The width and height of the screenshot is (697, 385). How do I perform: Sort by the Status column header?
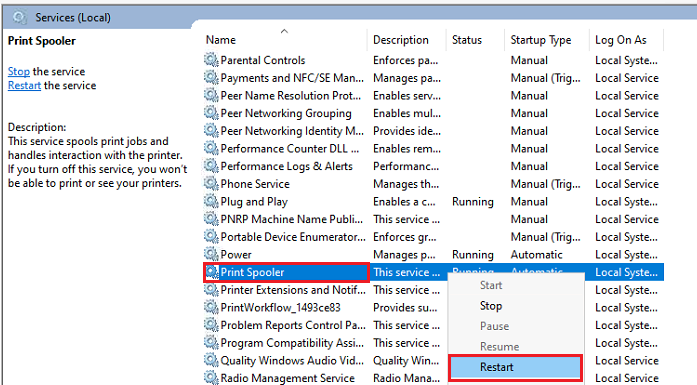click(467, 40)
